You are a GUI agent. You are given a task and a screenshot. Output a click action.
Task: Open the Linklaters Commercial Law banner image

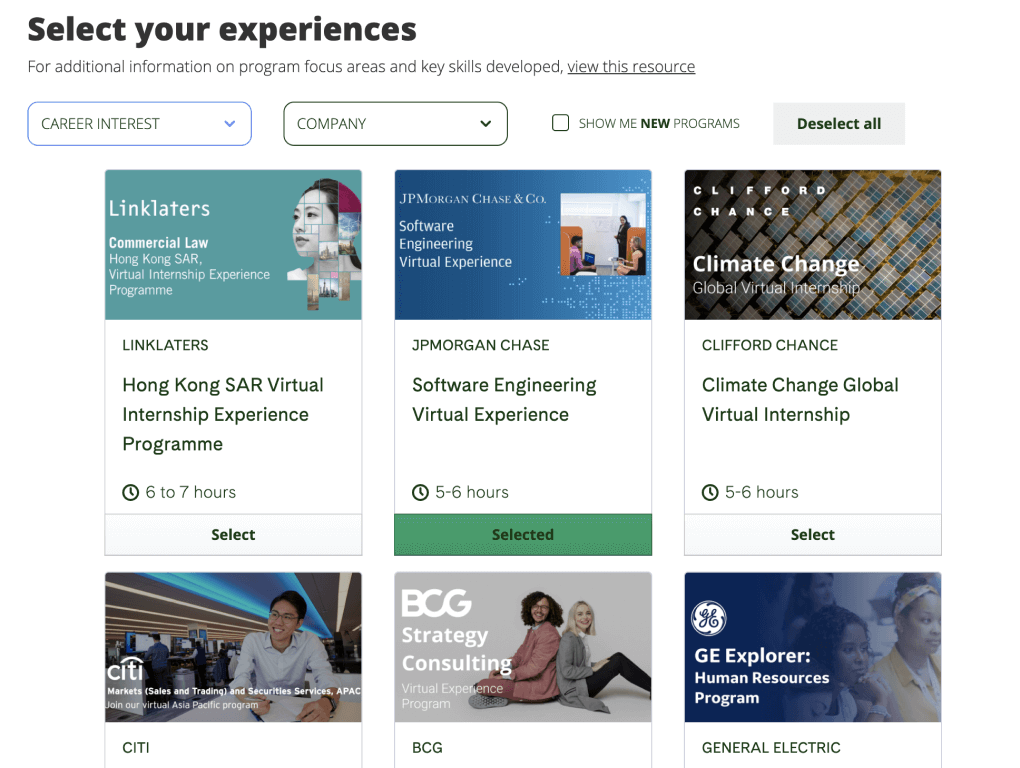233,245
